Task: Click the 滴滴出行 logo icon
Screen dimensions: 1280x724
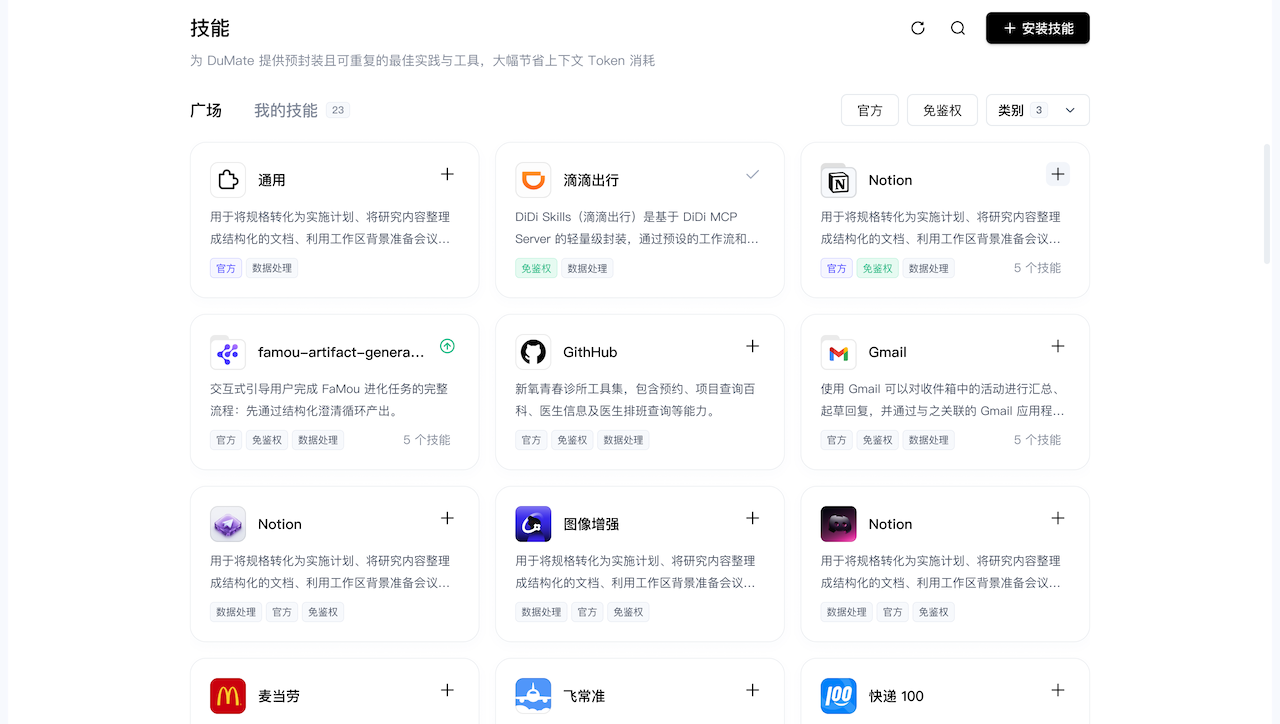Action: [533, 180]
